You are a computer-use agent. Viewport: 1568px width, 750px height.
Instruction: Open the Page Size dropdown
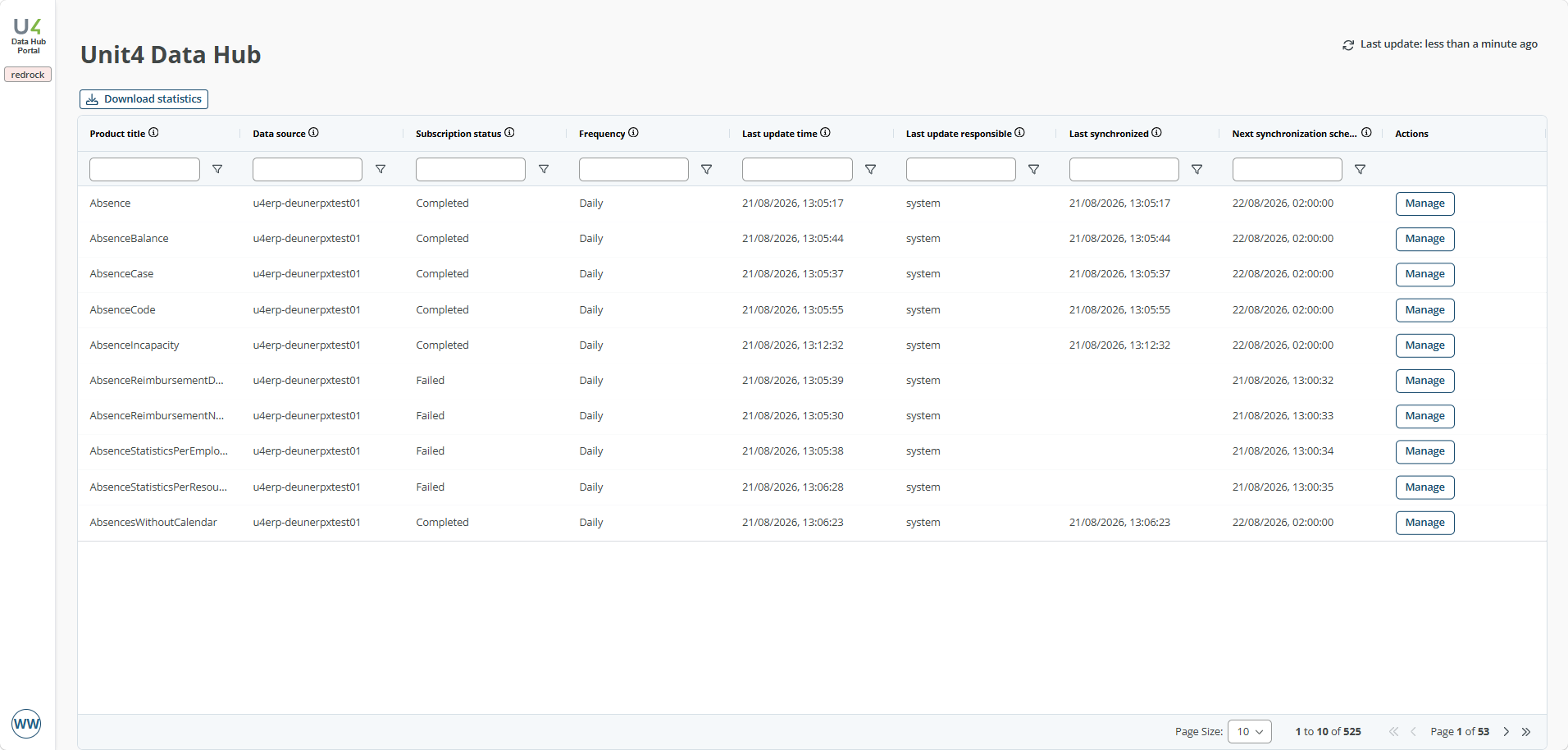click(x=1250, y=732)
